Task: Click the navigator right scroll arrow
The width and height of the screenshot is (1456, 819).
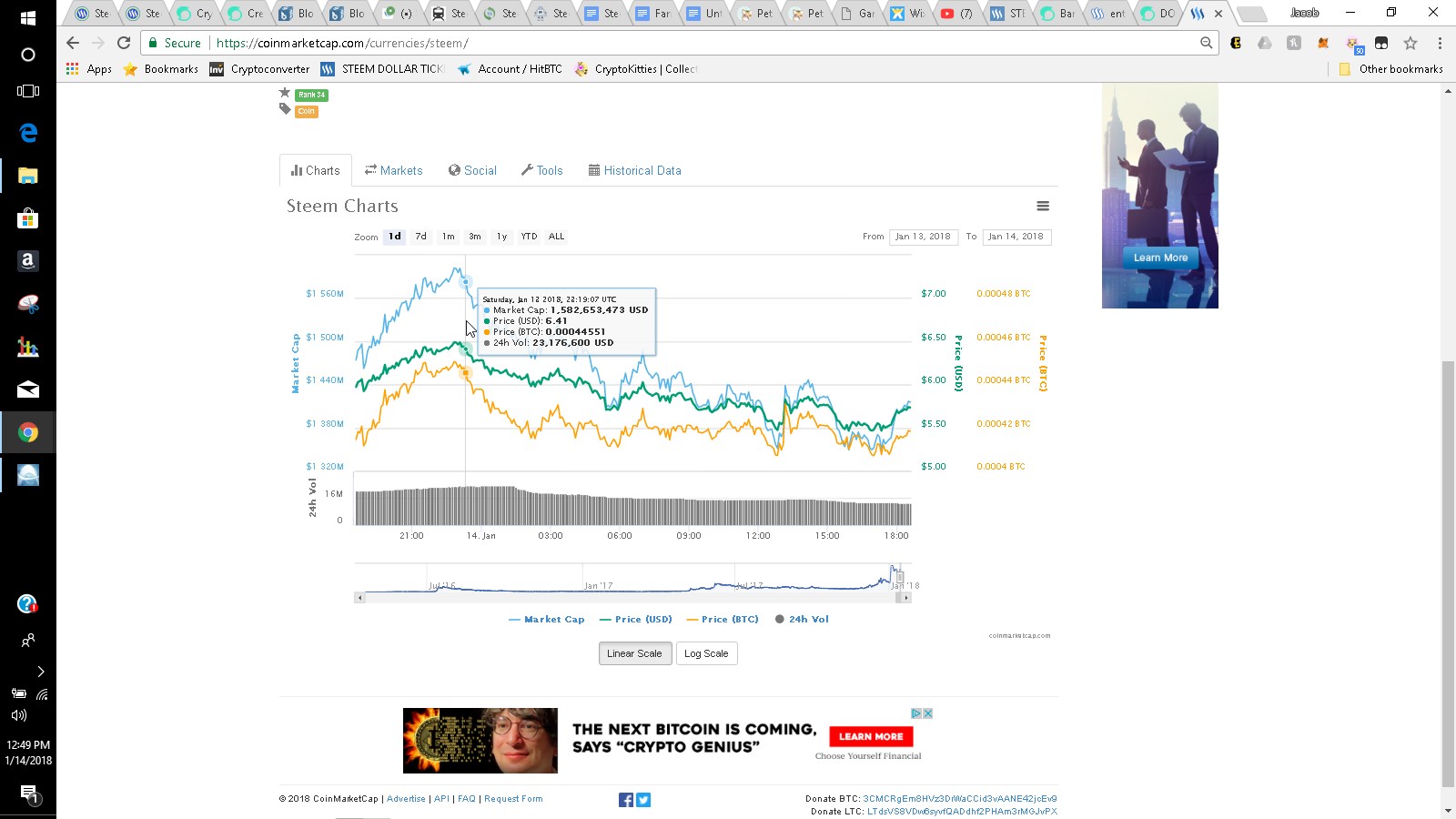Action: coord(906,598)
